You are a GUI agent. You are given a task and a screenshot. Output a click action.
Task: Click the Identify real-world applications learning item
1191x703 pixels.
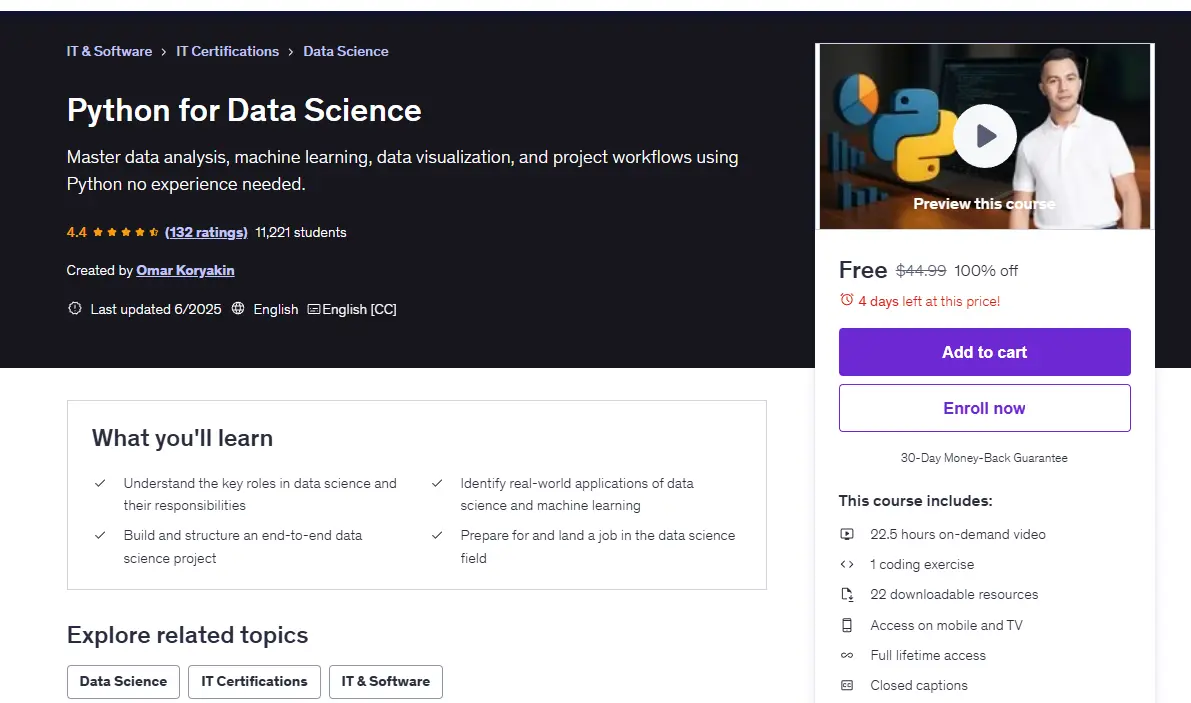click(577, 494)
